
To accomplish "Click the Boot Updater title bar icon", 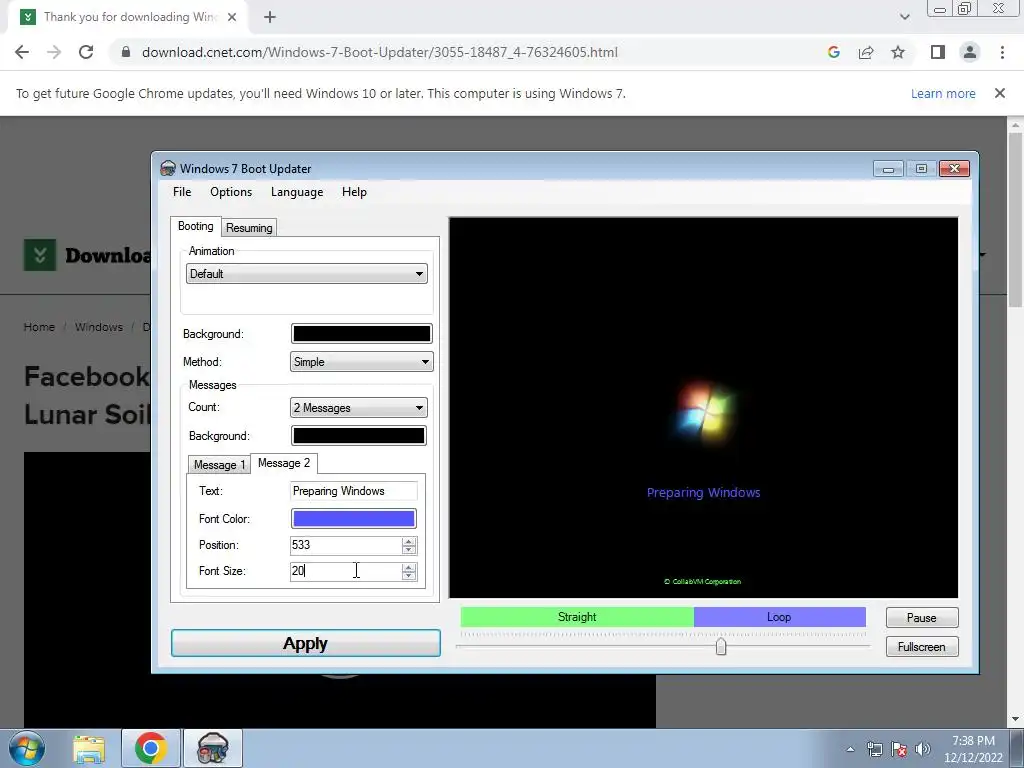I will point(168,168).
